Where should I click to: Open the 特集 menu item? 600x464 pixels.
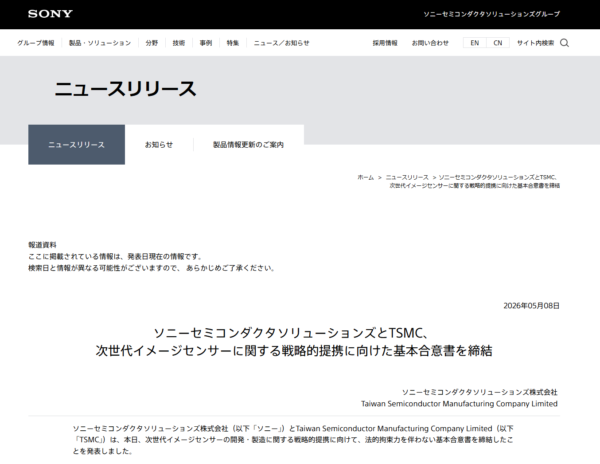(x=233, y=43)
